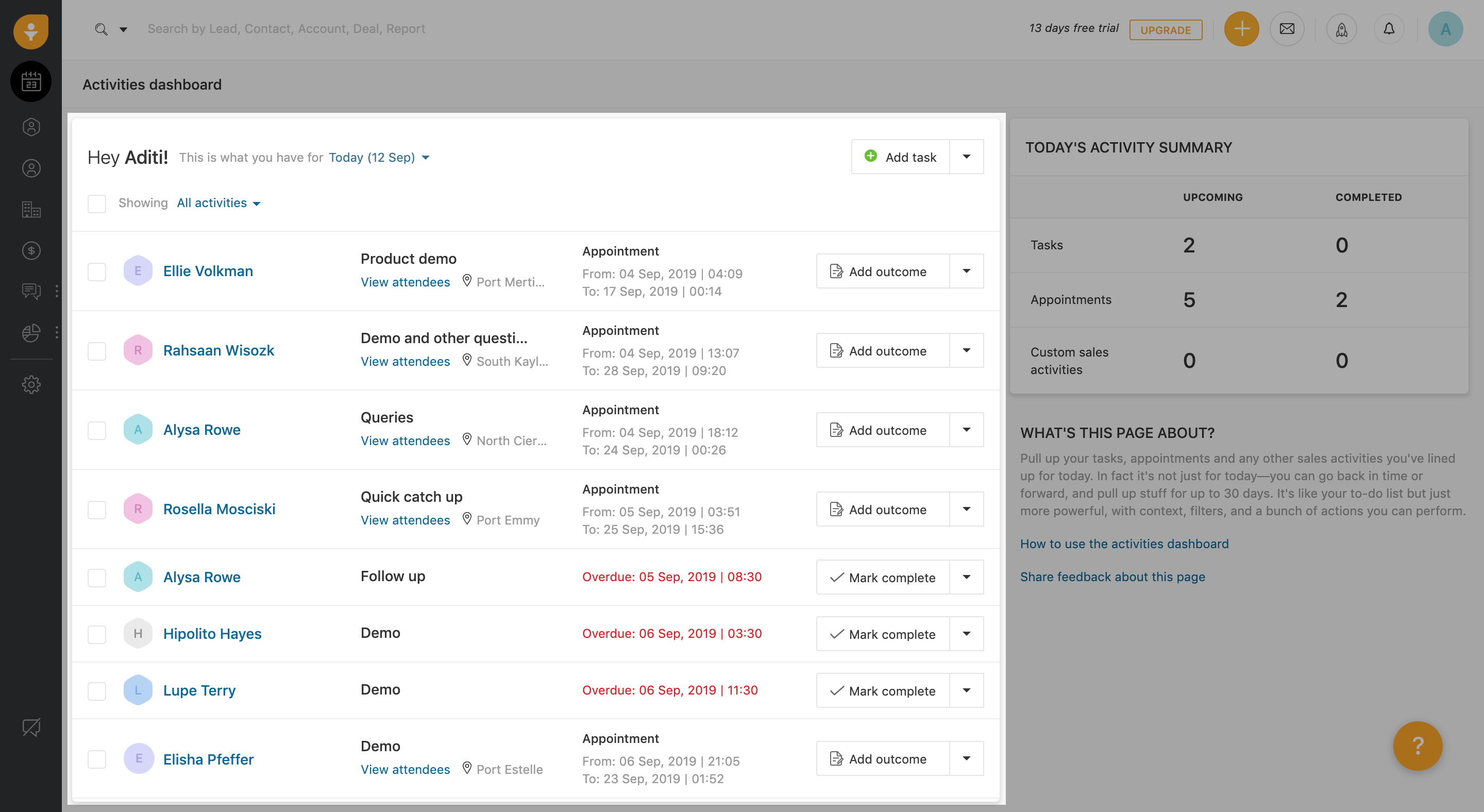This screenshot has width=1484, height=812.
Task: Click the email envelope icon in header
Action: tap(1287, 29)
